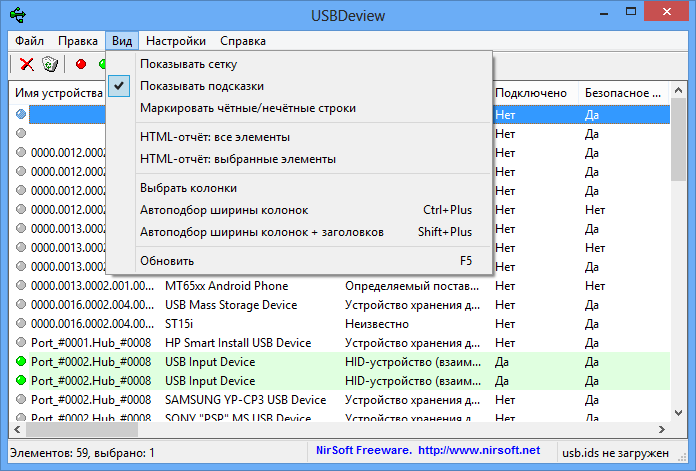Enable Показывать сетку in the menu
The height and width of the screenshot is (471, 696).
click(x=299, y=64)
